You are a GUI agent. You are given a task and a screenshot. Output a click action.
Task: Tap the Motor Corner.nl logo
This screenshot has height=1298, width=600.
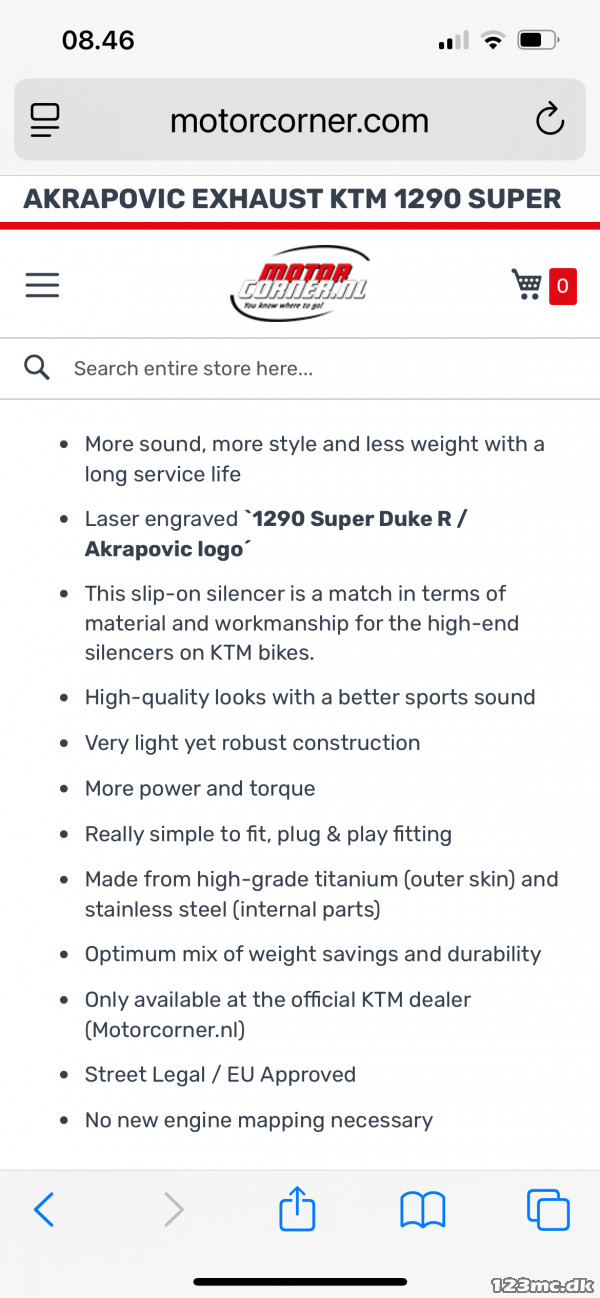point(299,284)
